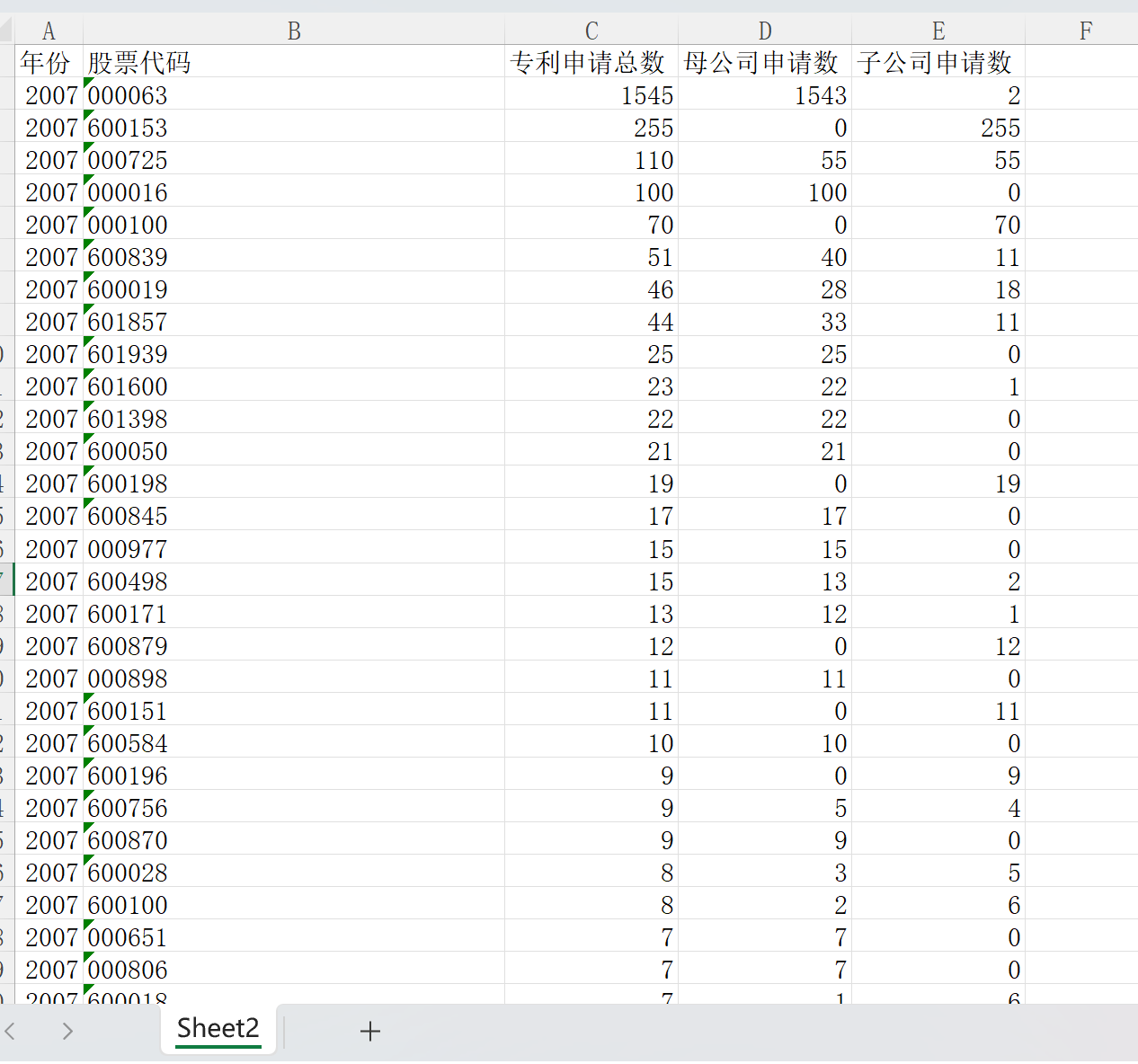The width and height of the screenshot is (1138, 1064).
Task: Click parent company value 100
Action: pos(765,191)
